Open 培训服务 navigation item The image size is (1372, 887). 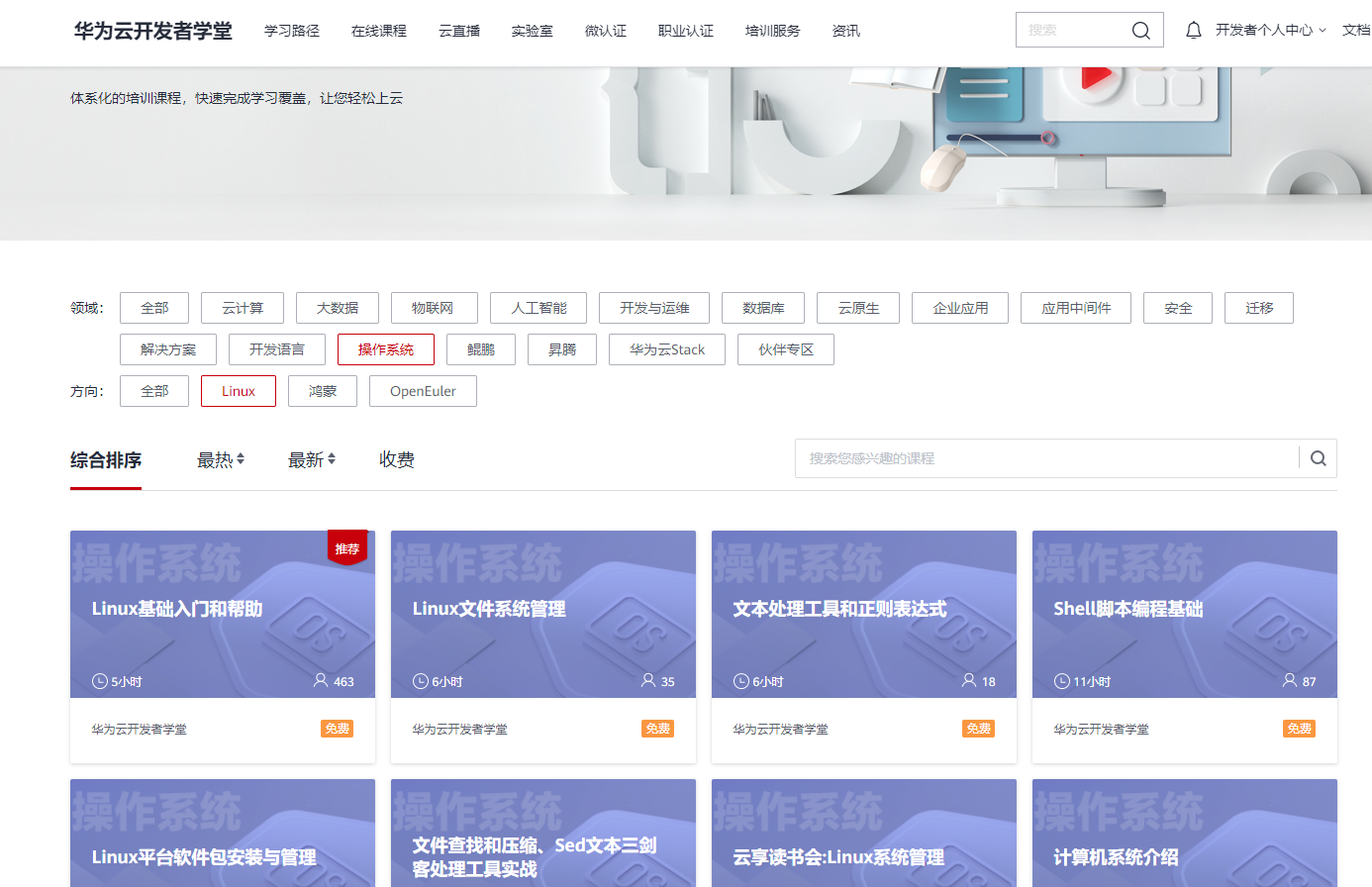773,31
